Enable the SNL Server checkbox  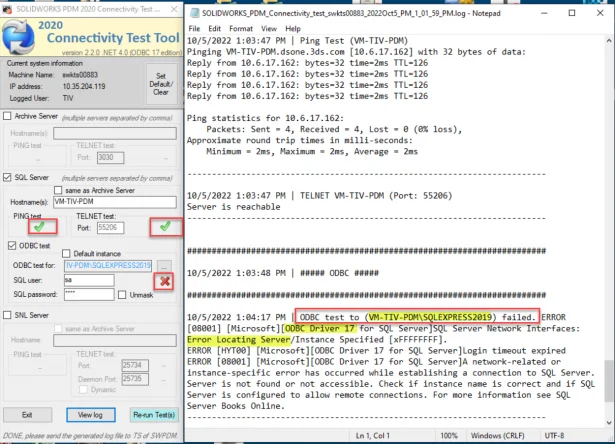(8, 314)
